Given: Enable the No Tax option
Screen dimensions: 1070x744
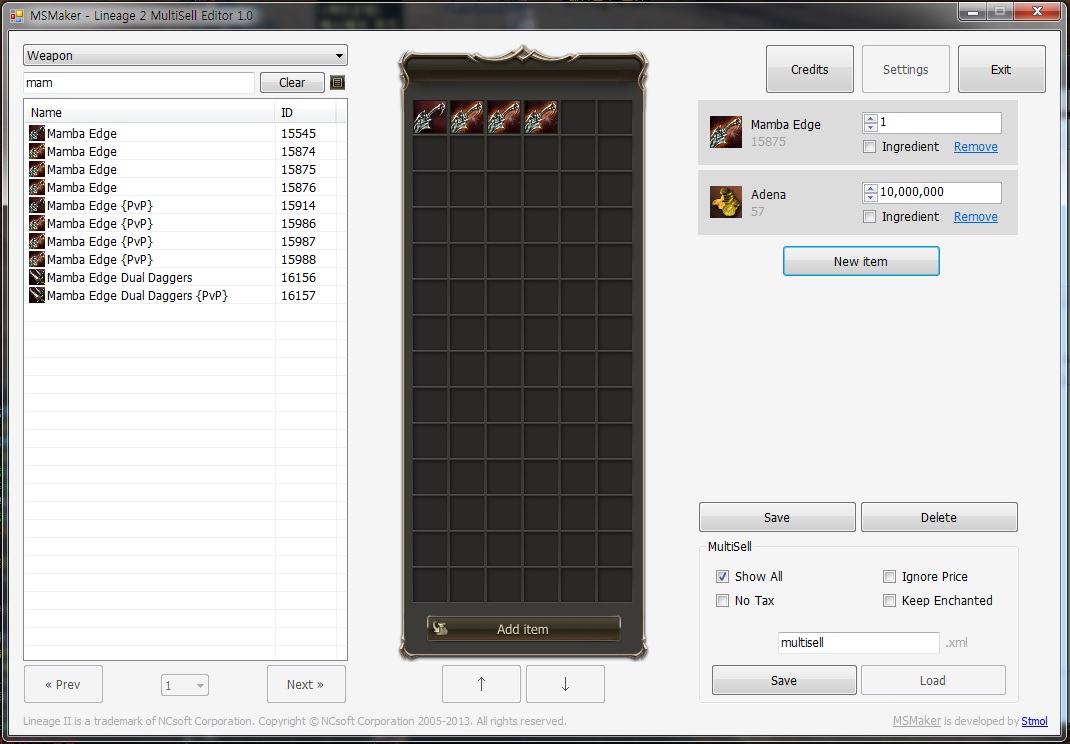Looking at the screenshot, I should [722, 601].
